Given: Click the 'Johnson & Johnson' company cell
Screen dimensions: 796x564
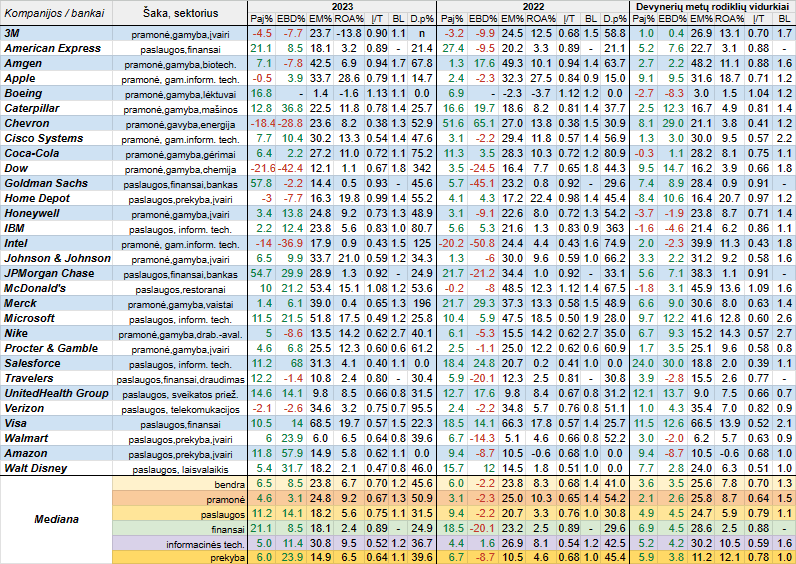Looking at the screenshot, I should tap(56, 258).
